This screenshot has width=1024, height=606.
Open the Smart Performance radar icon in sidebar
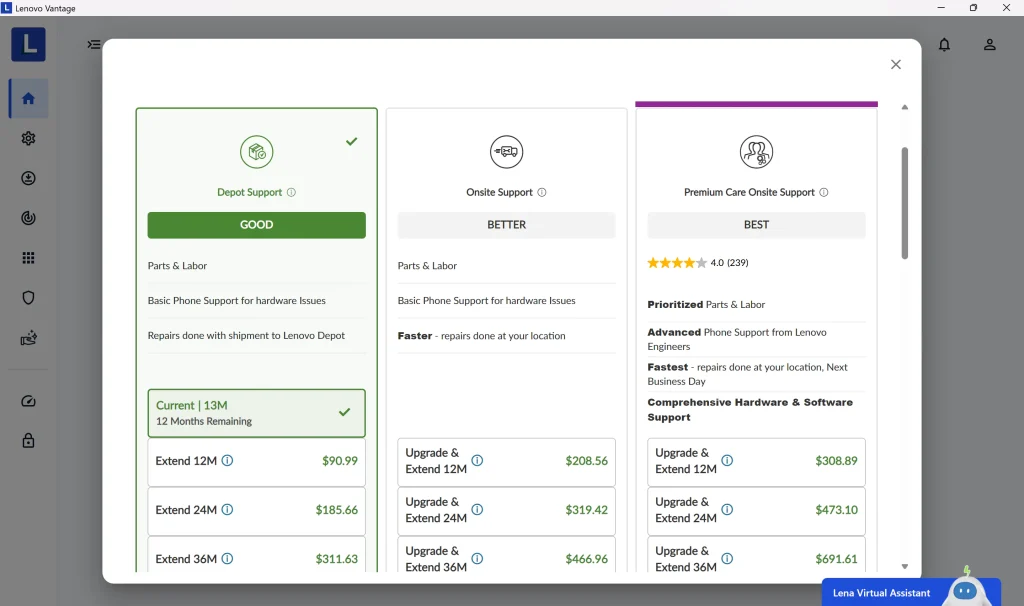click(28, 218)
